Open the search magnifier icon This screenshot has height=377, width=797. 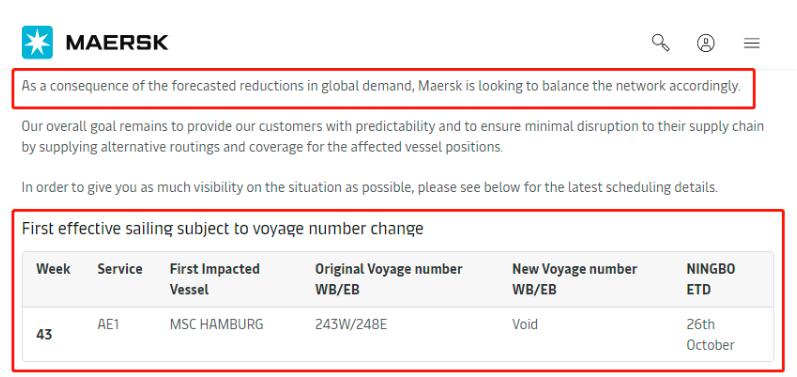[661, 43]
